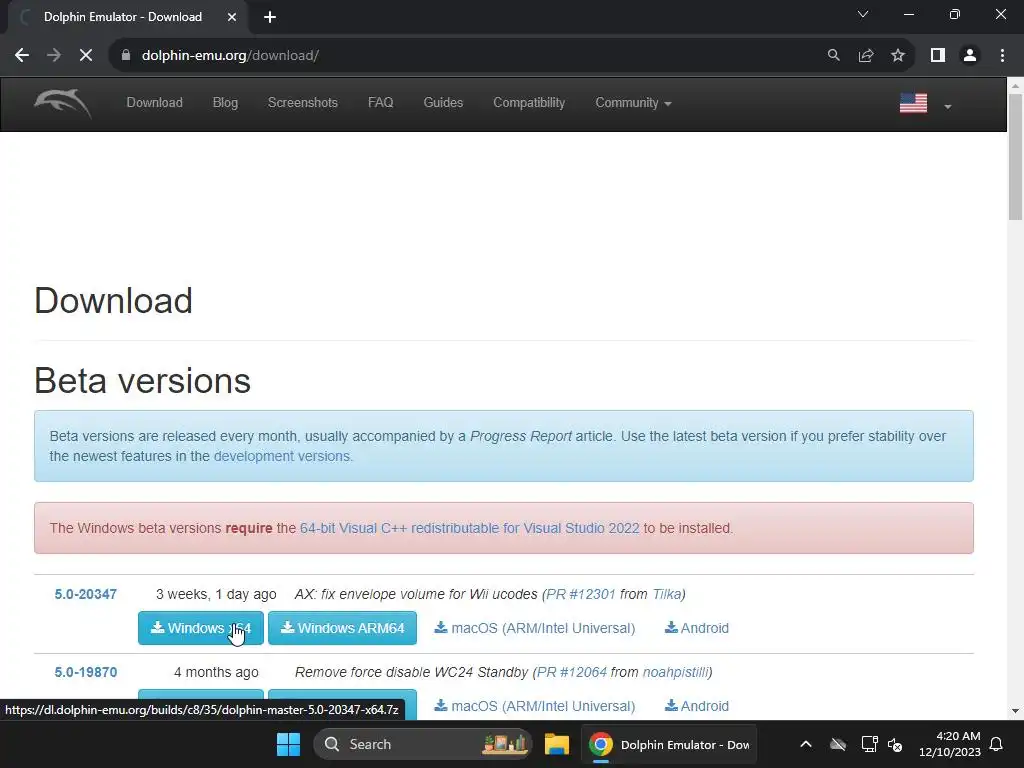The image size is (1024, 768).
Task: Download macOS universal build 5.0-20347
Action: [x=535, y=628]
